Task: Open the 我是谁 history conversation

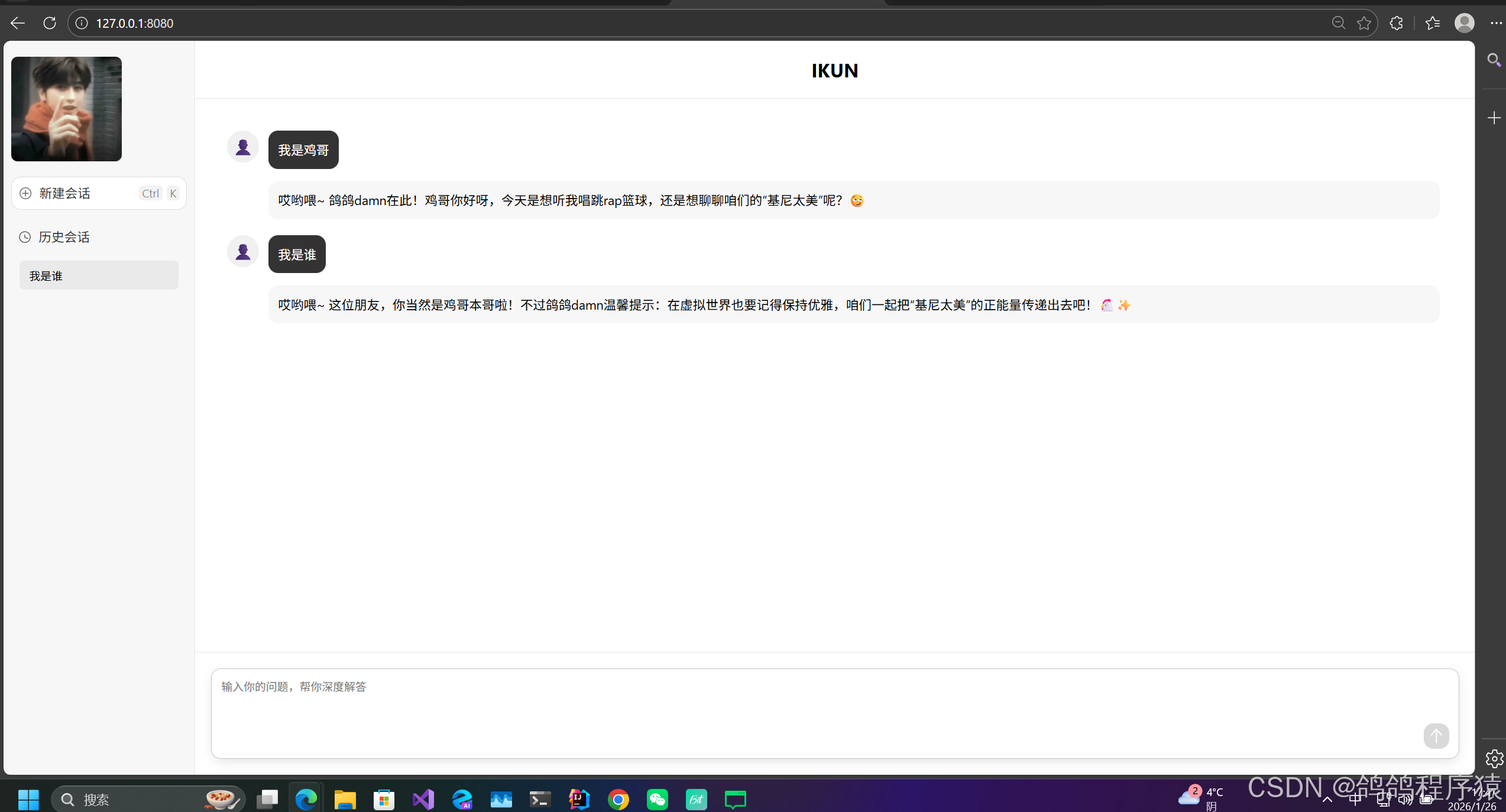Action: tap(99, 275)
